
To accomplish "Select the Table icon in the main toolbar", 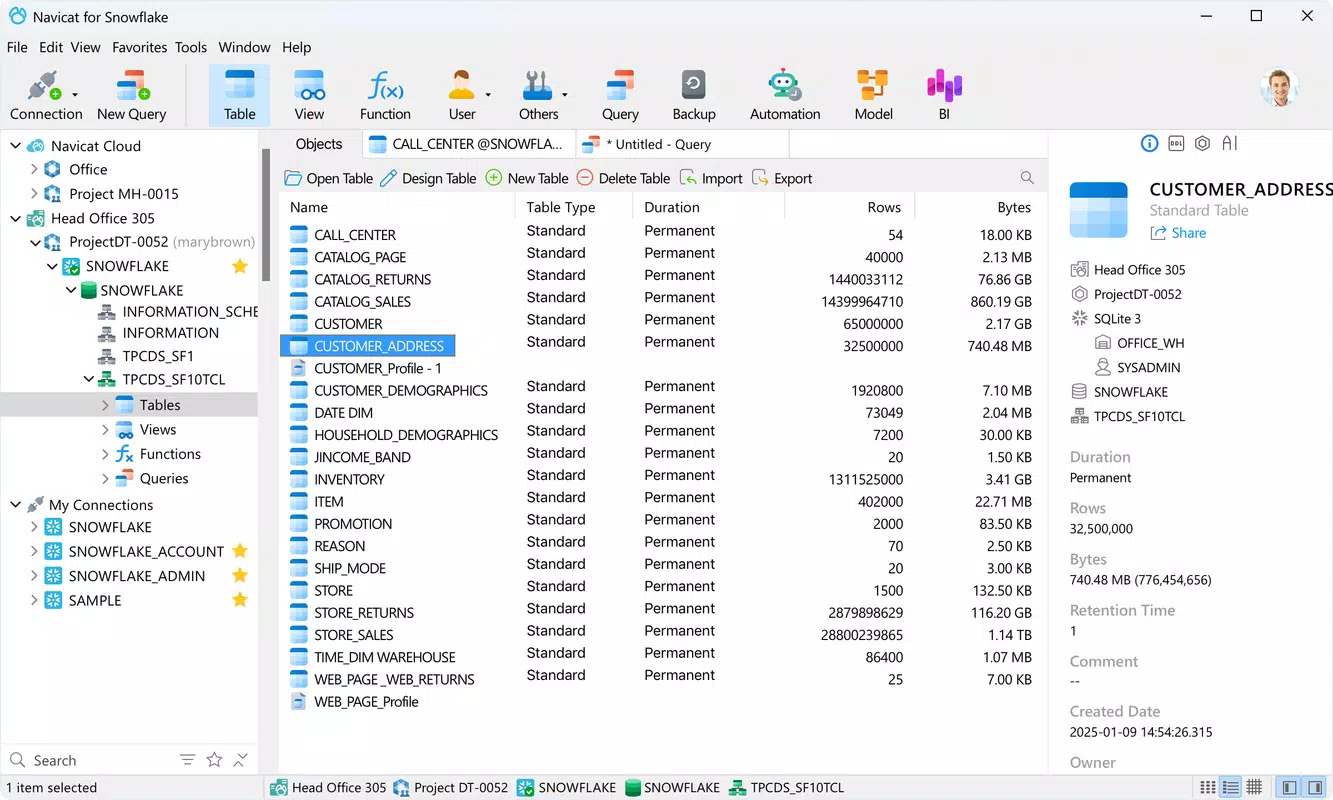I will point(239,95).
